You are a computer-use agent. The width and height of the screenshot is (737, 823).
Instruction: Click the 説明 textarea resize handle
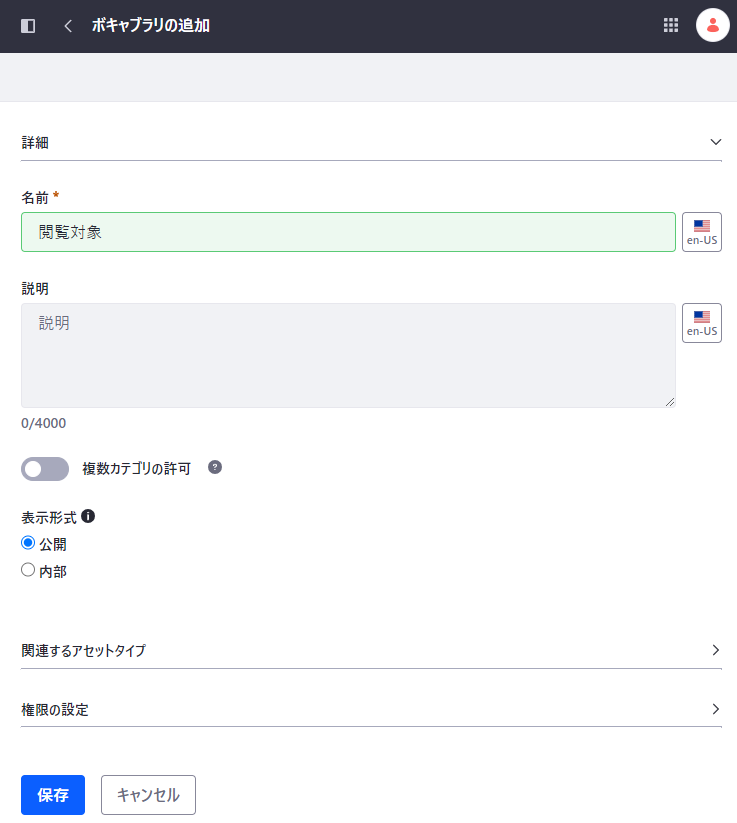click(x=670, y=402)
